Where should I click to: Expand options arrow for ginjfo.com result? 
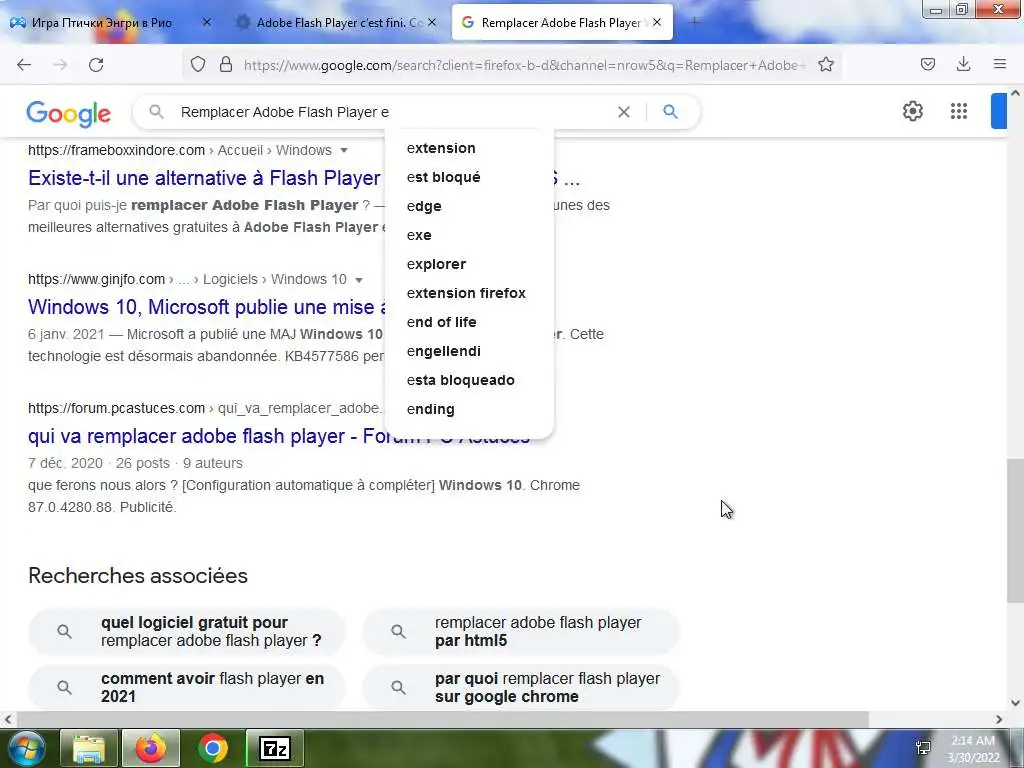click(359, 280)
